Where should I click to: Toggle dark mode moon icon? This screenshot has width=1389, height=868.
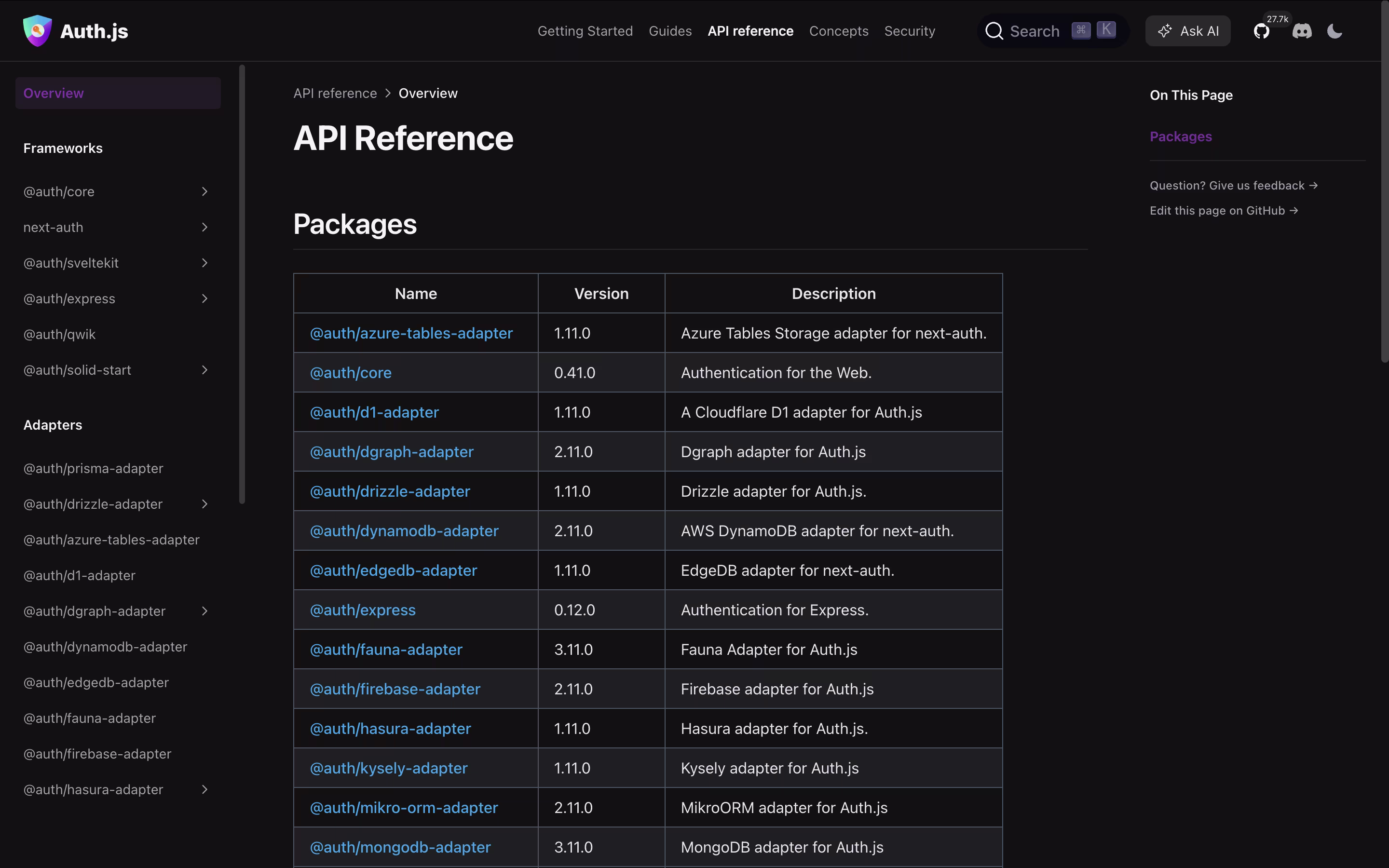pyautogui.click(x=1335, y=31)
